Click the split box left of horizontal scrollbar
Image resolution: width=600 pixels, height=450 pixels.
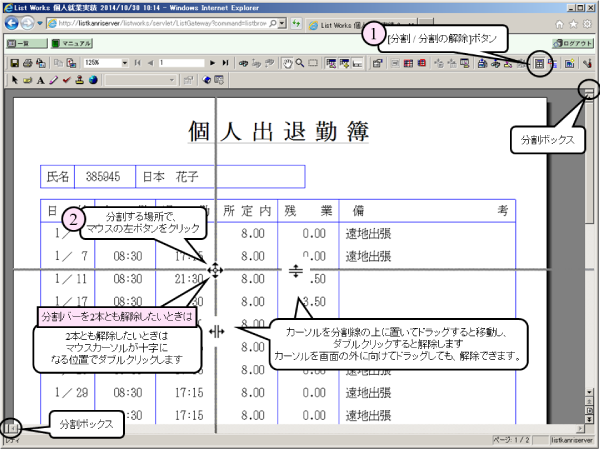click(7, 428)
